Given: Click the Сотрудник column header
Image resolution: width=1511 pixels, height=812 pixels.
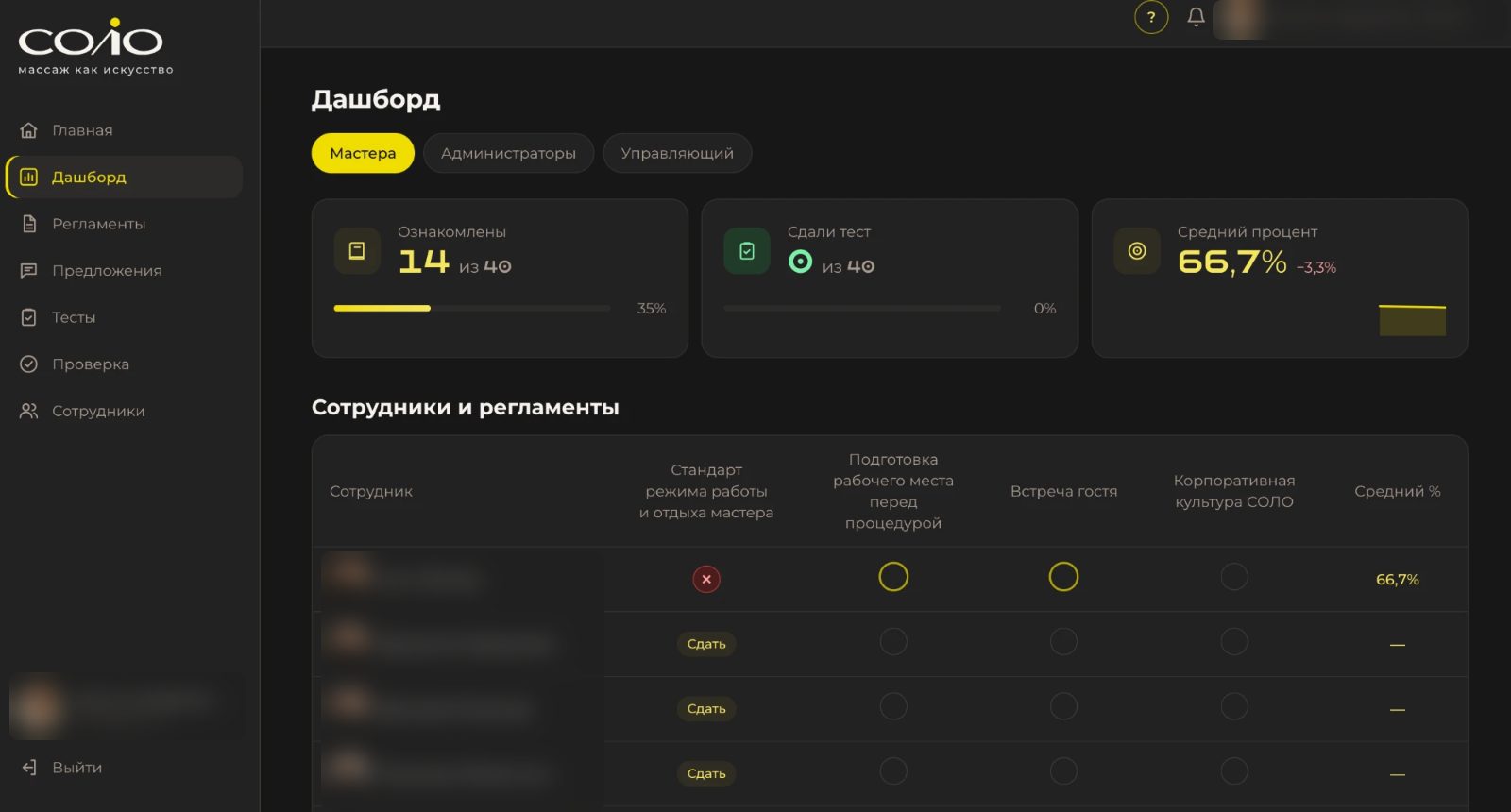Looking at the screenshot, I should tap(371, 491).
